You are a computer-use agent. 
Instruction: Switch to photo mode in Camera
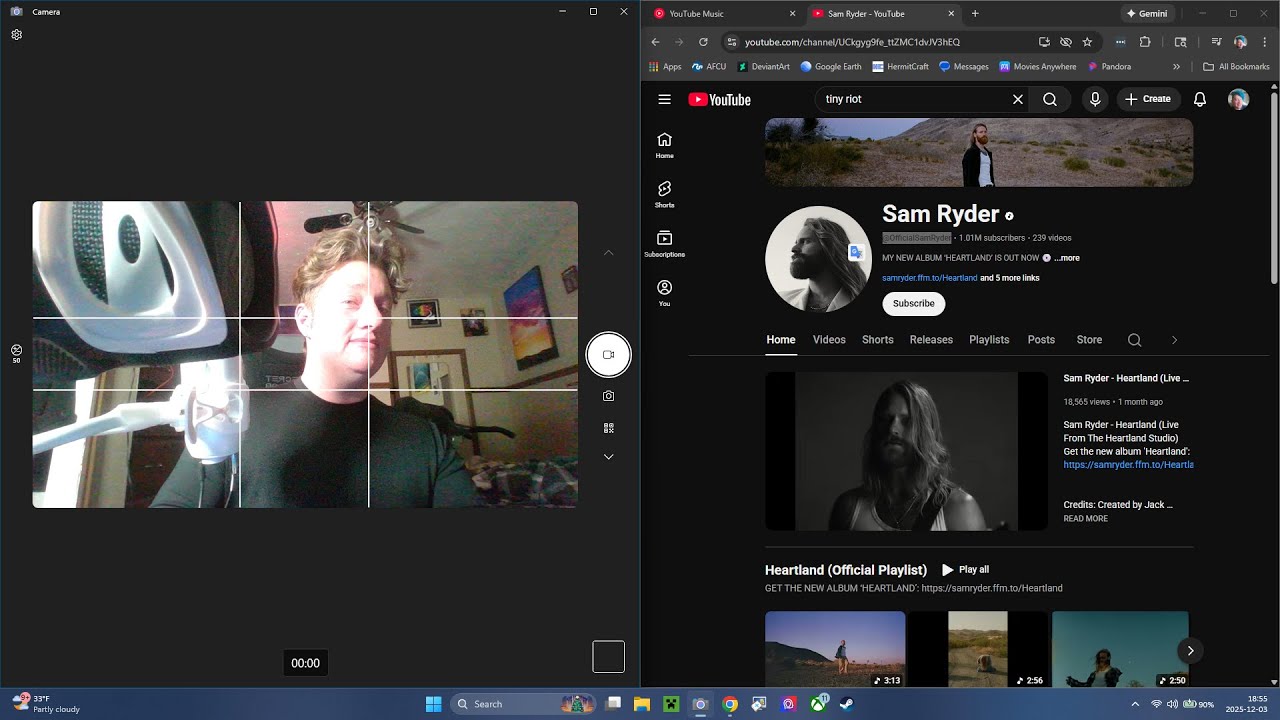[x=608, y=396]
